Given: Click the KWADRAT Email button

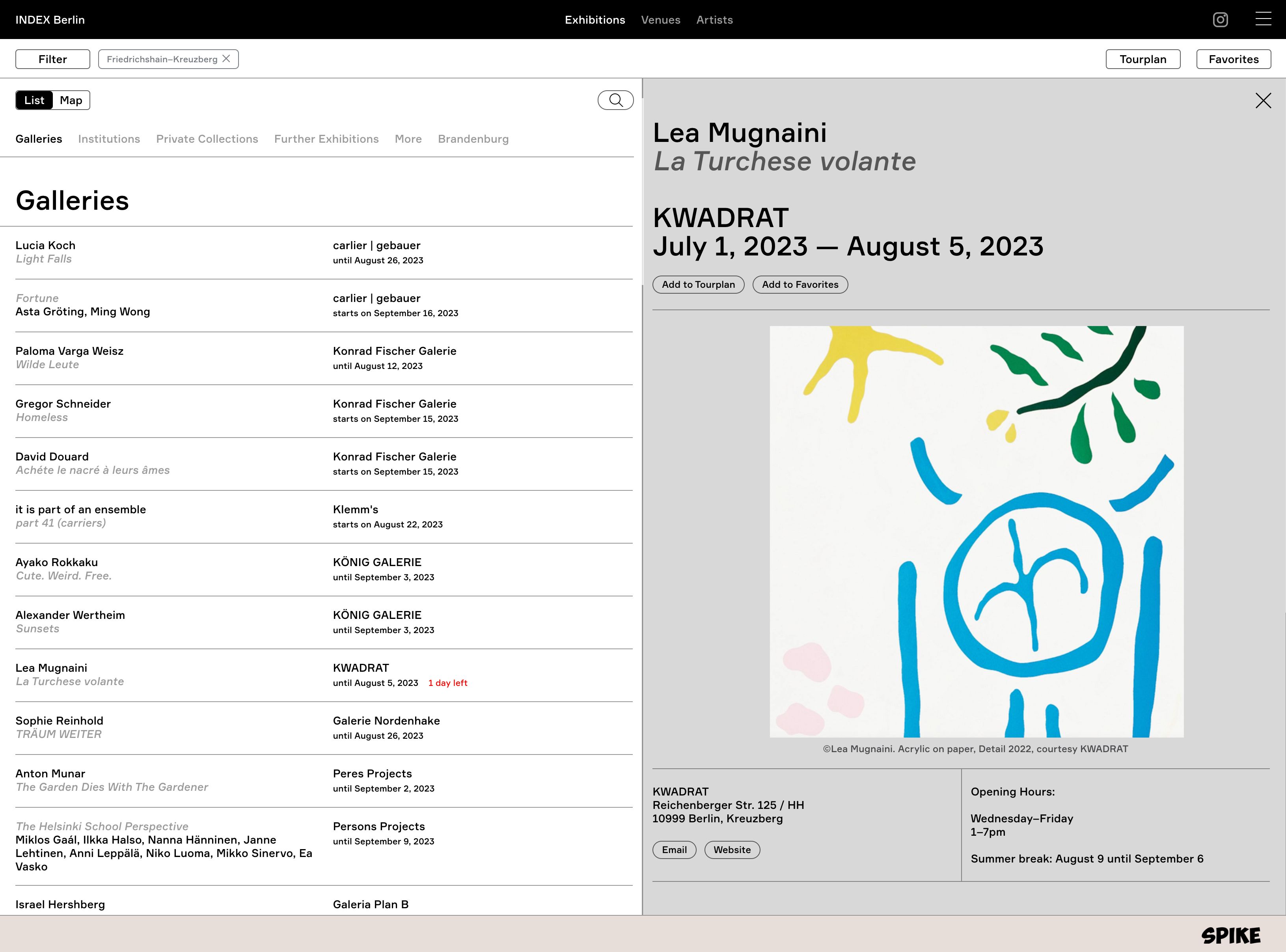Looking at the screenshot, I should point(674,850).
